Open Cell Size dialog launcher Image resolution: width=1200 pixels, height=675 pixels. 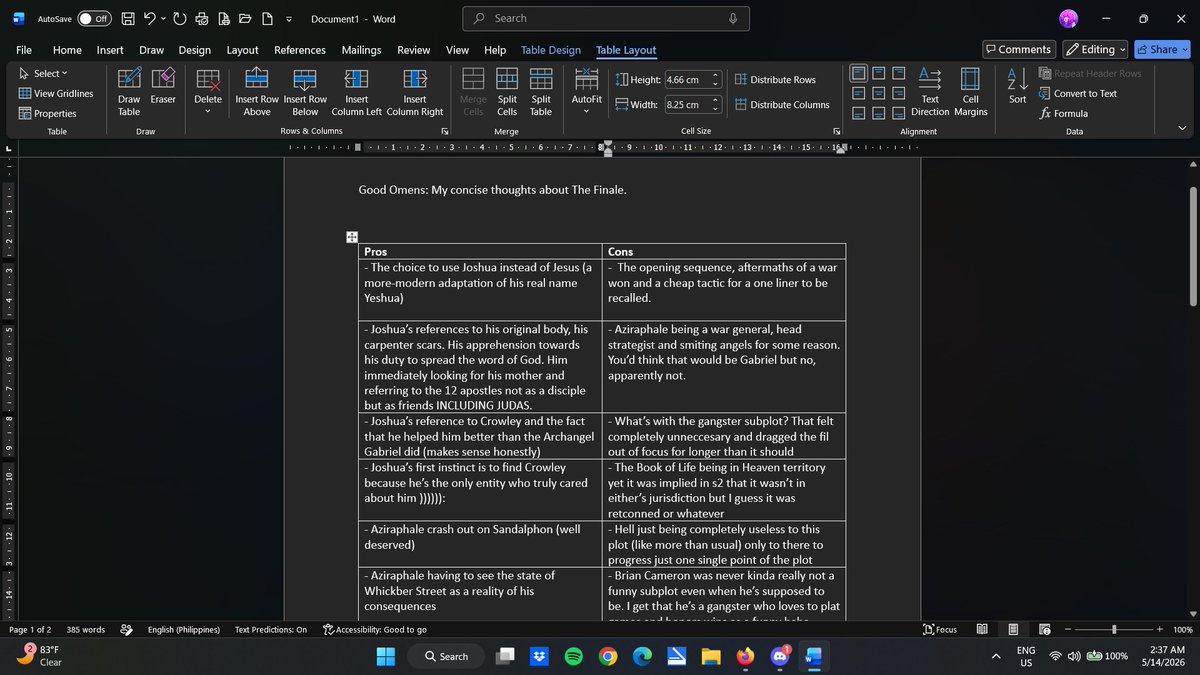(x=837, y=131)
